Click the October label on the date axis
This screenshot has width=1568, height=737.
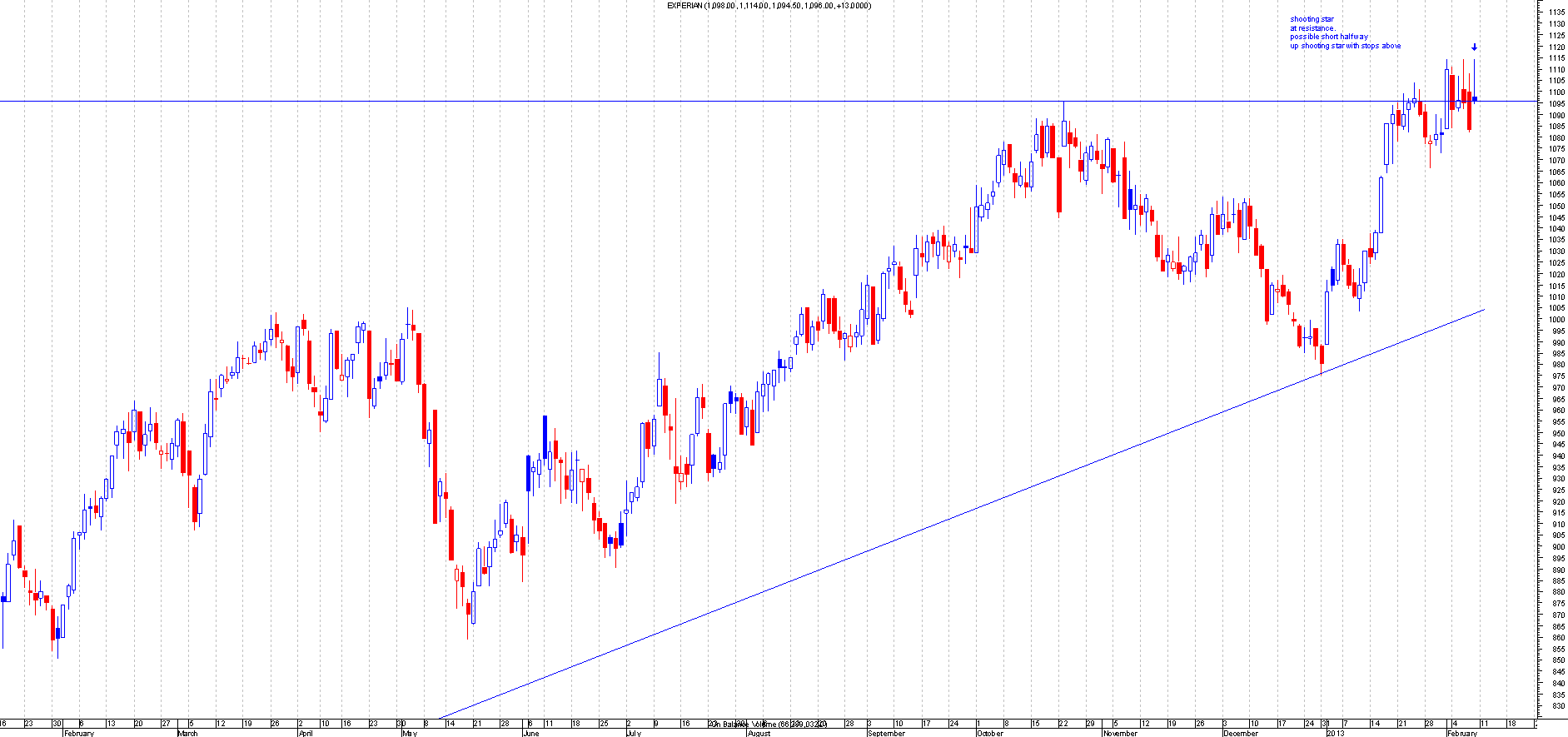(x=990, y=733)
